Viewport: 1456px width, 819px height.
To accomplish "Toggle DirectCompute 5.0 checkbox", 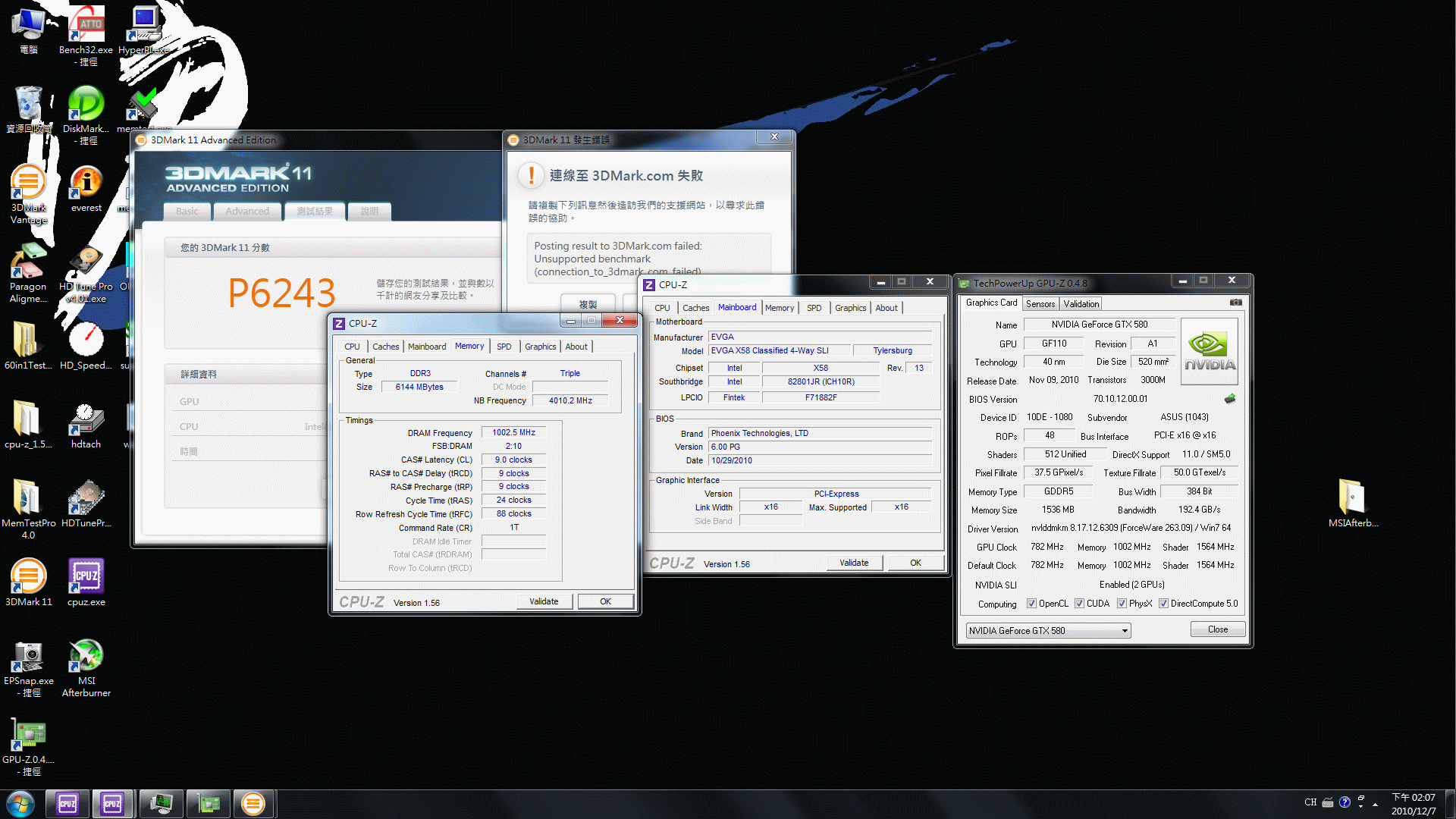I will click(x=1163, y=604).
